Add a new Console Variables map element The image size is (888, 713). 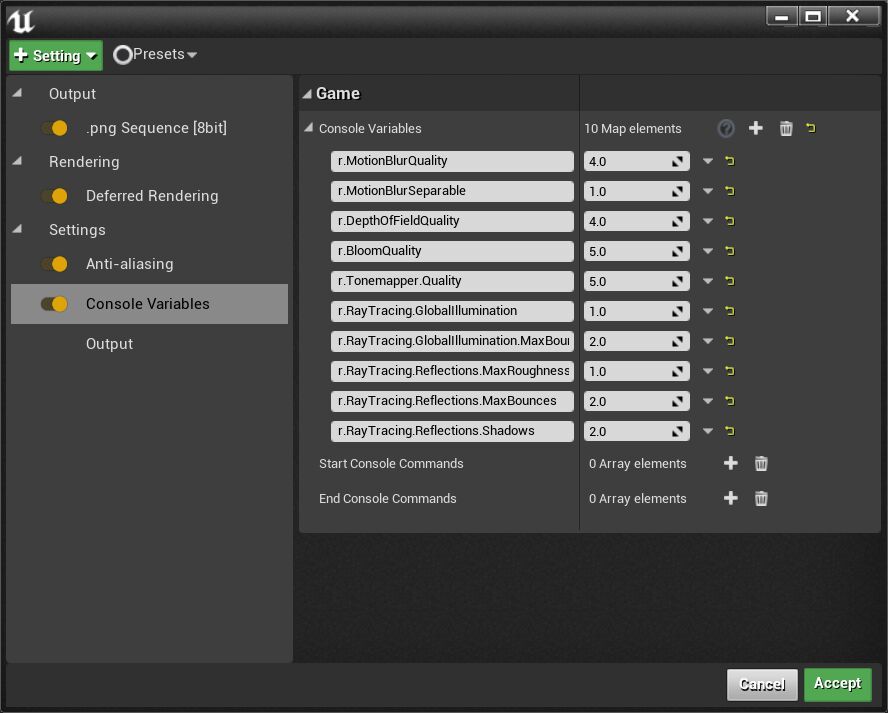point(755,128)
